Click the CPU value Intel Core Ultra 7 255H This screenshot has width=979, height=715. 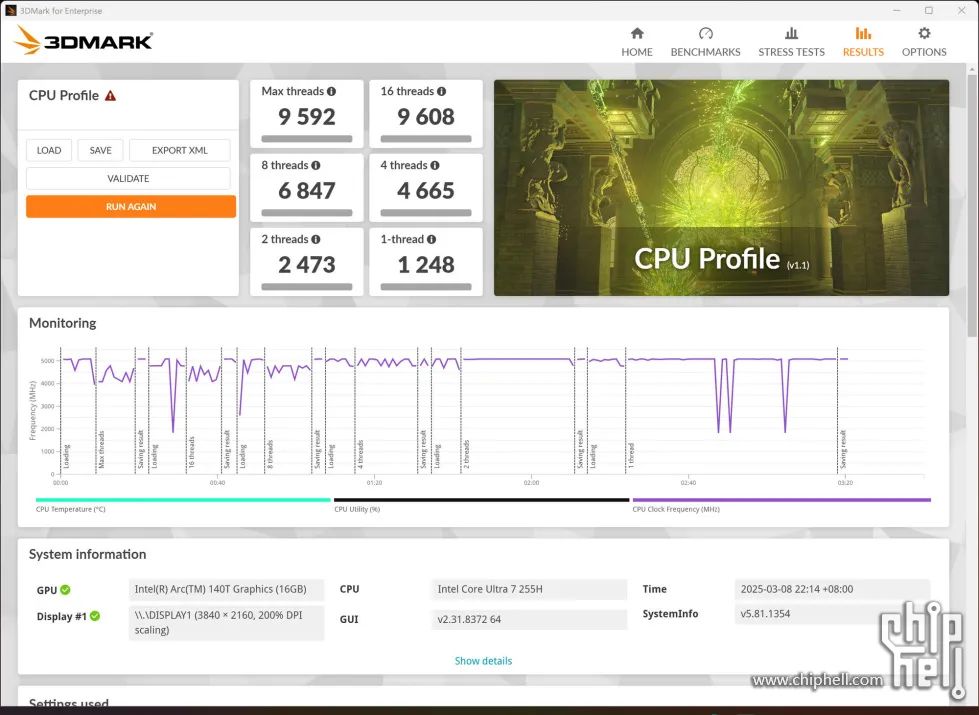(529, 589)
